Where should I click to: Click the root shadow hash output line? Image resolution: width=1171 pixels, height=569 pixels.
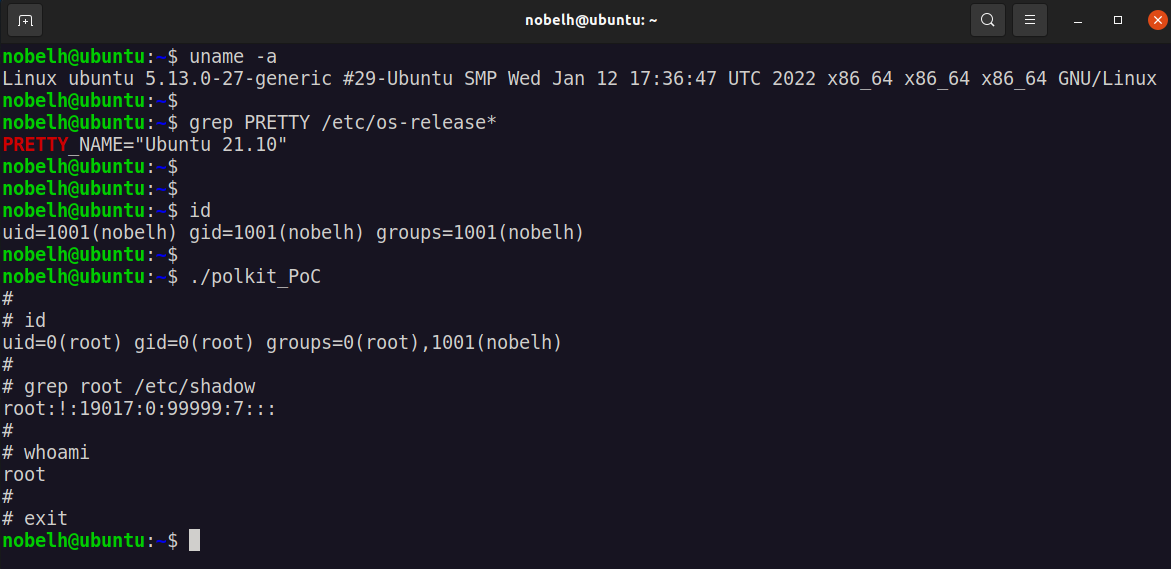coord(139,408)
